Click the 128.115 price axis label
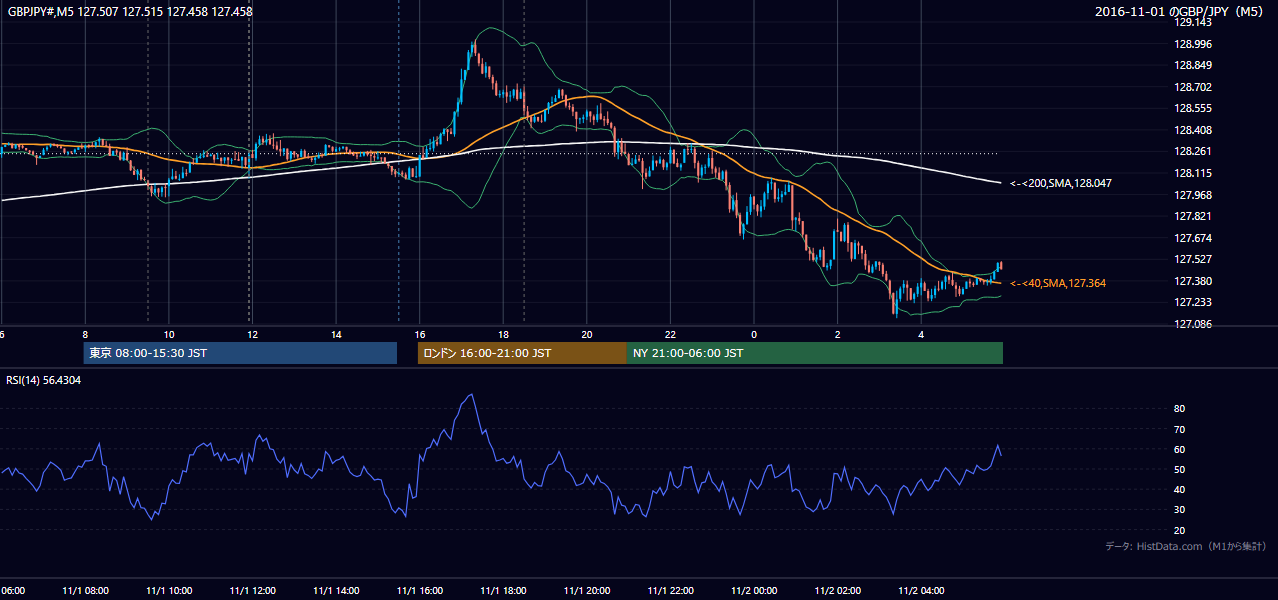This screenshot has height=600, width=1278. tap(1192, 173)
